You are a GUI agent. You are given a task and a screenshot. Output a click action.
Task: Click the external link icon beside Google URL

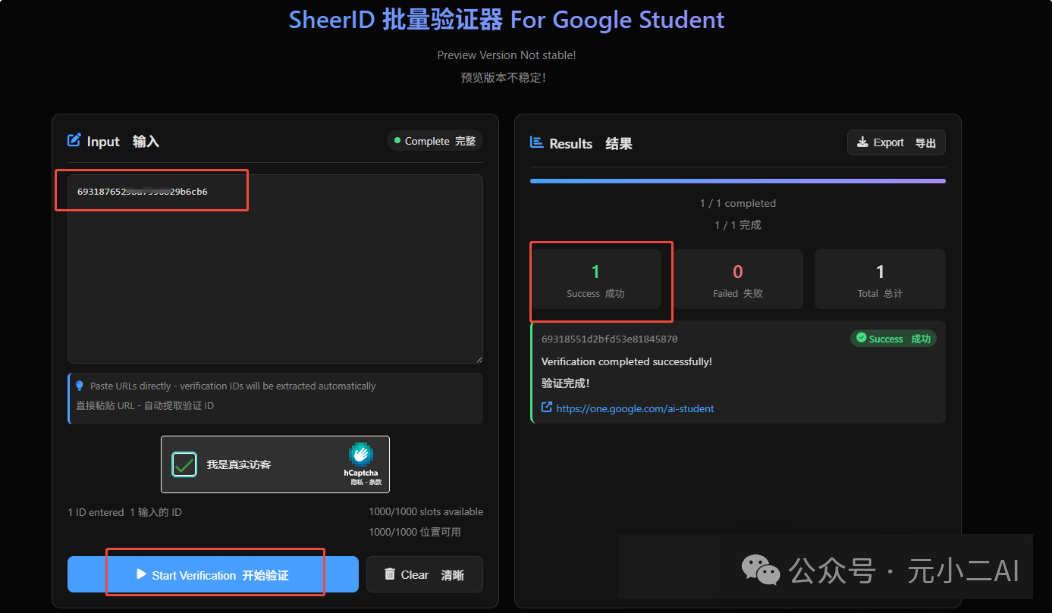coord(547,407)
